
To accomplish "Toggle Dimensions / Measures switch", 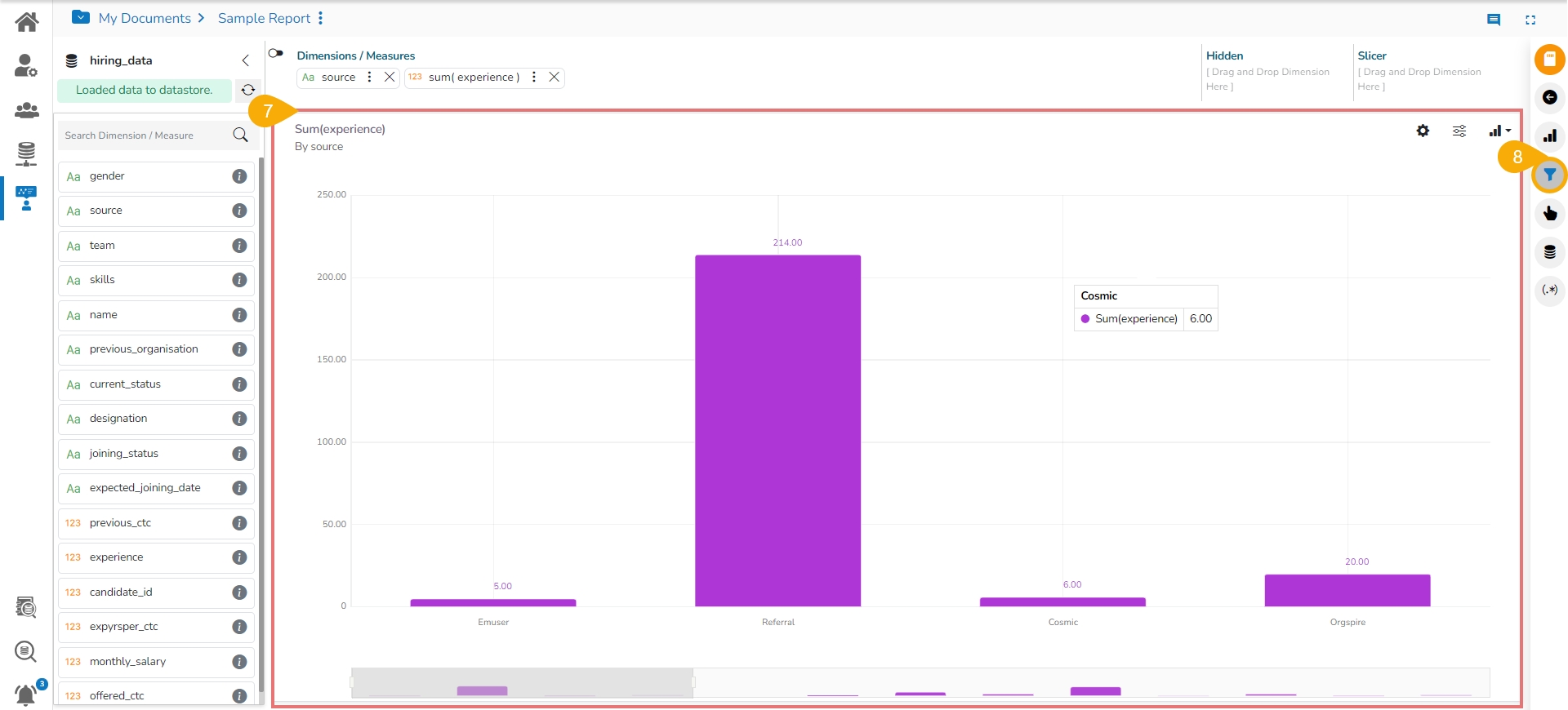I will tap(276, 54).
